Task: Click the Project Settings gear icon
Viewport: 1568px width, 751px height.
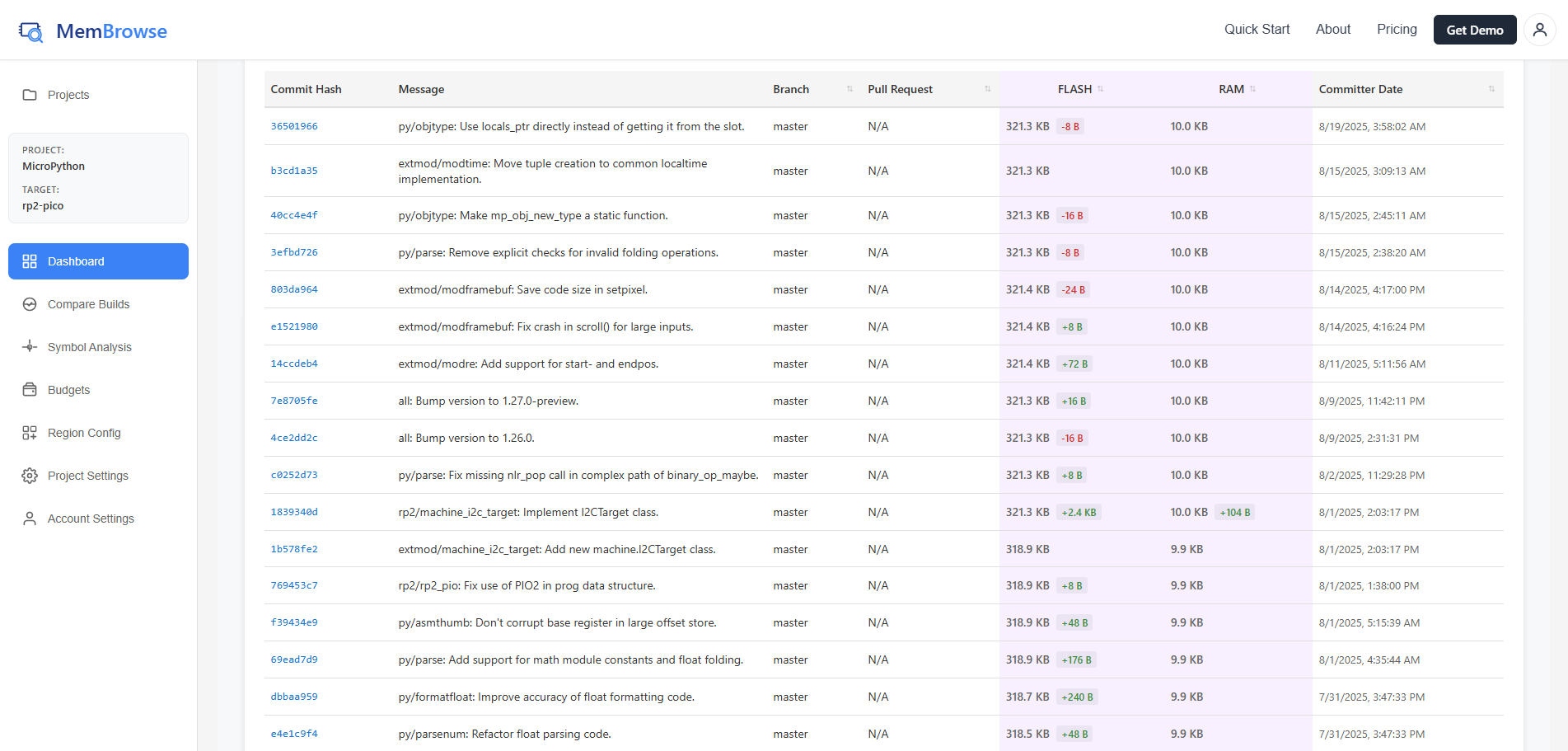Action: pyautogui.click(x=30, y=476)
